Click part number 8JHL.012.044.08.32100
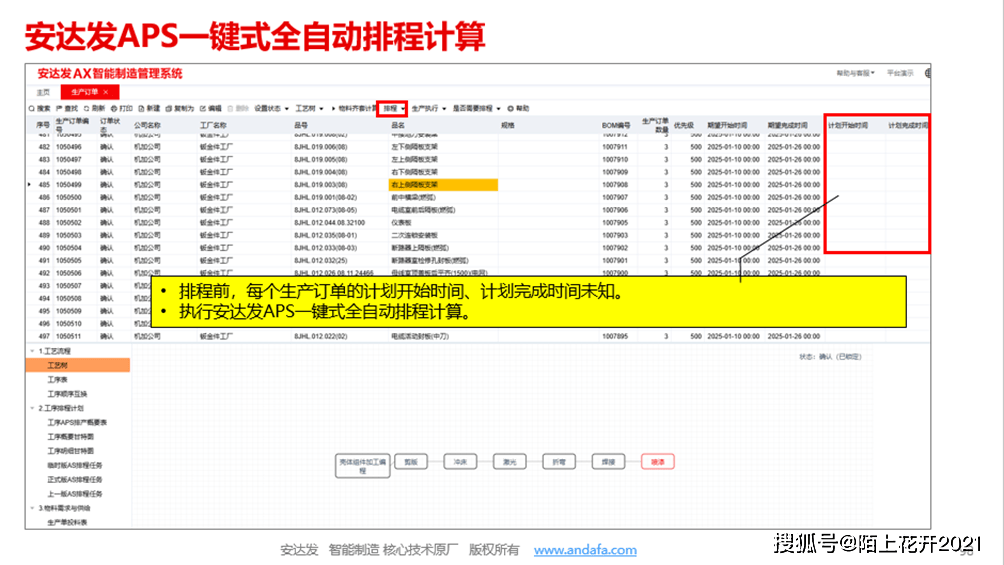The image size is (1004, 565). coord(329,223)
